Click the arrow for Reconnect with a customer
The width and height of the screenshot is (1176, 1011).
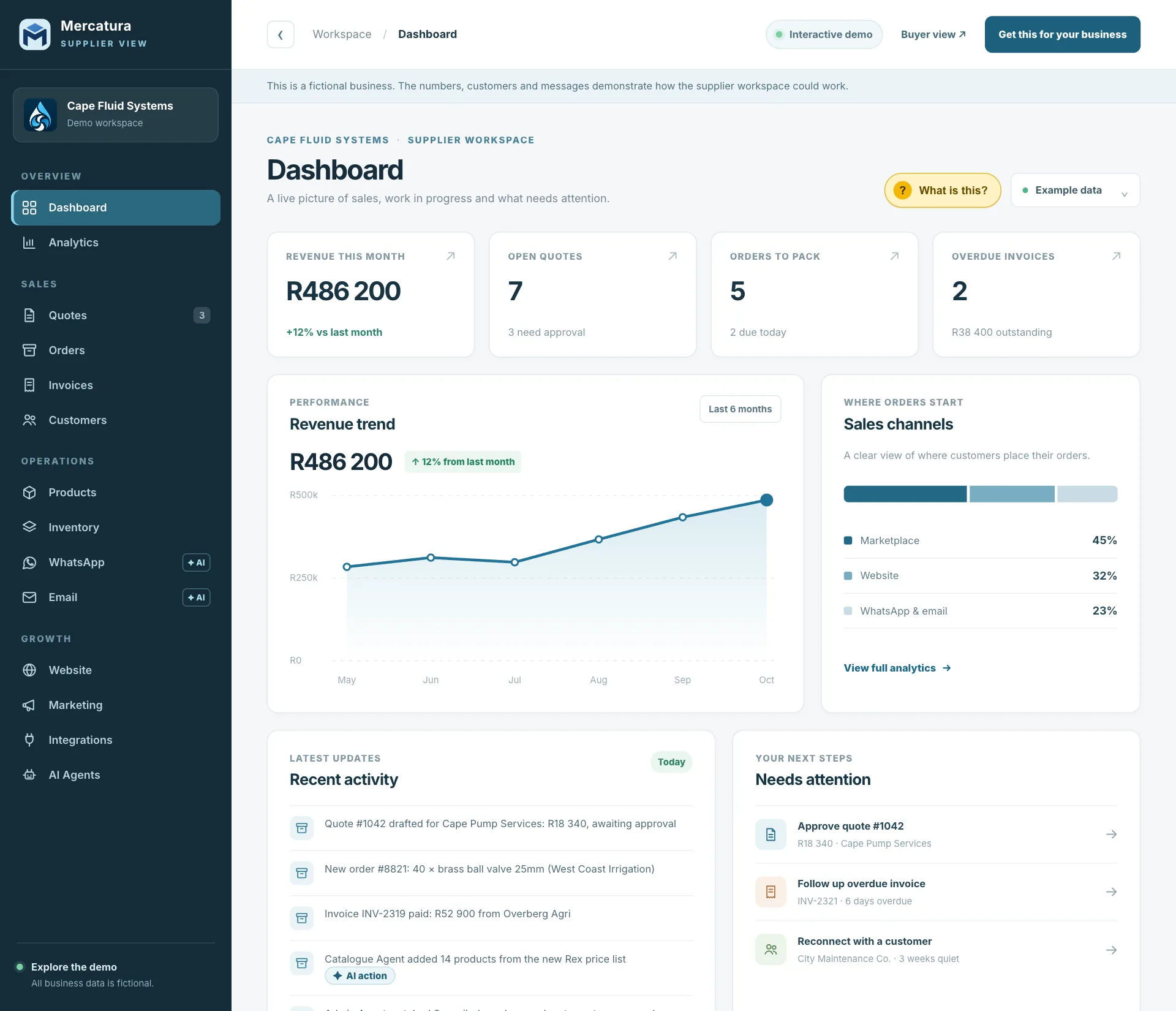click(1111, 950)
